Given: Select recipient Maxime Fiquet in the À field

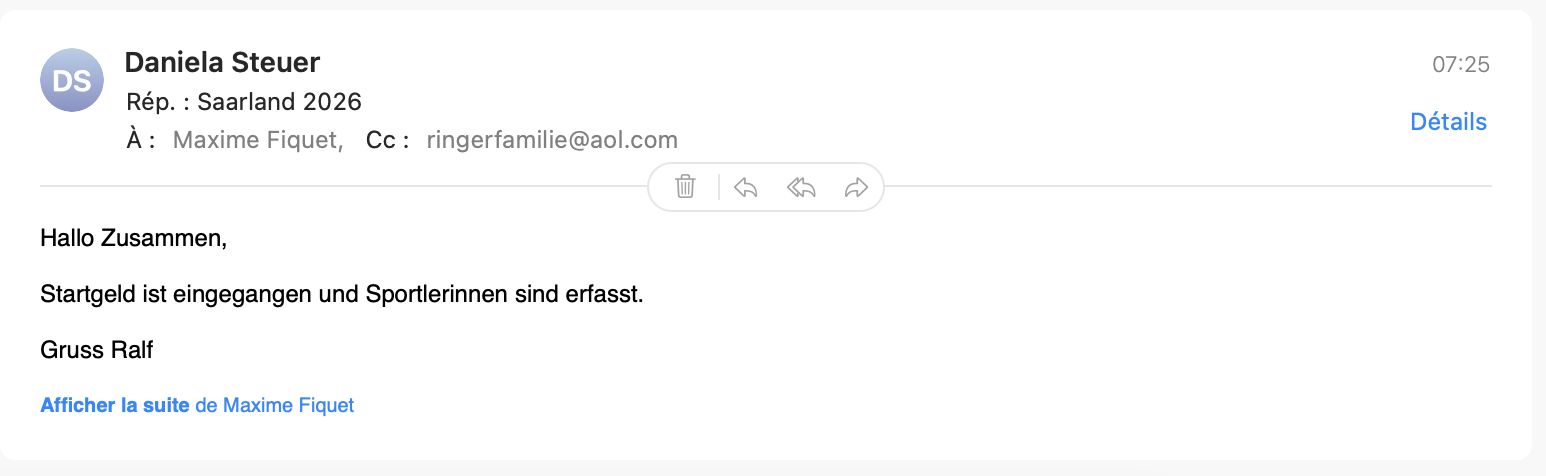Looking at the screenshot, I should pyautogui.click(x=258, y=140).
